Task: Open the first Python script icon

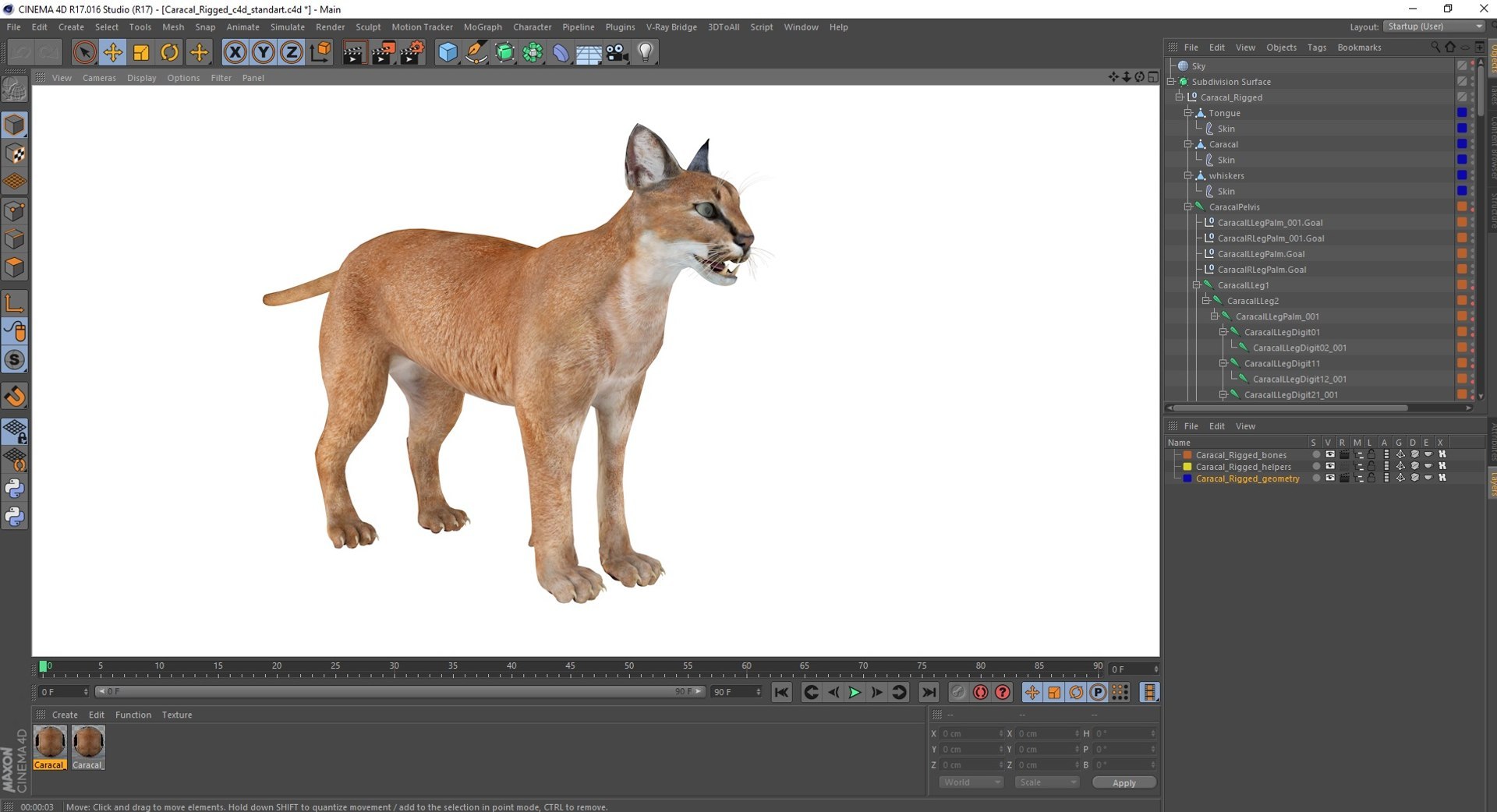Action: click(15, 489)
